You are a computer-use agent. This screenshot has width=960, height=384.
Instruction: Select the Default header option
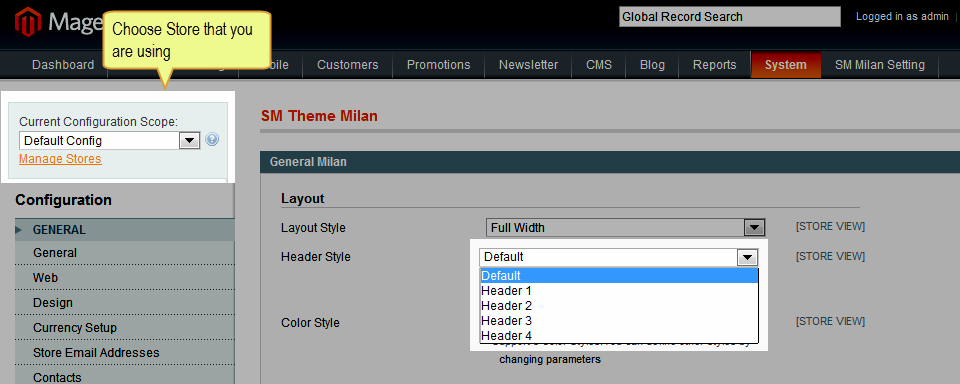[619, 276]
